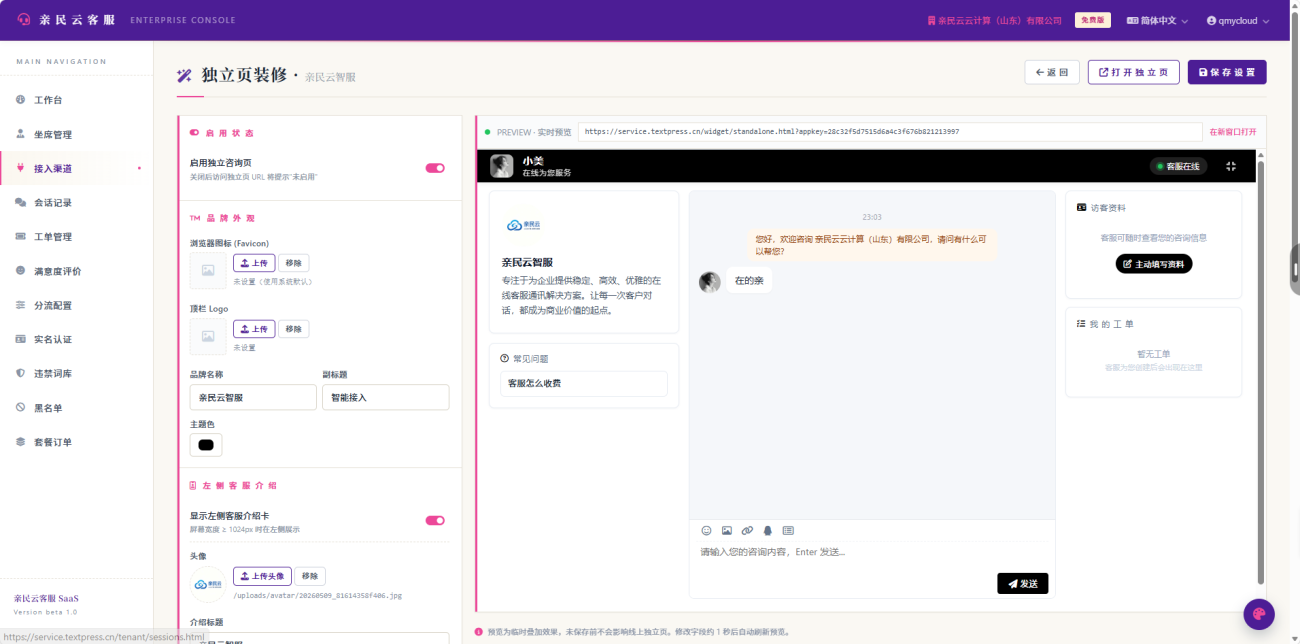The height and width of the screenshot is (644, 1300).
Task: Click FAQ item 客服怎么收费
Action: (583, 383)
